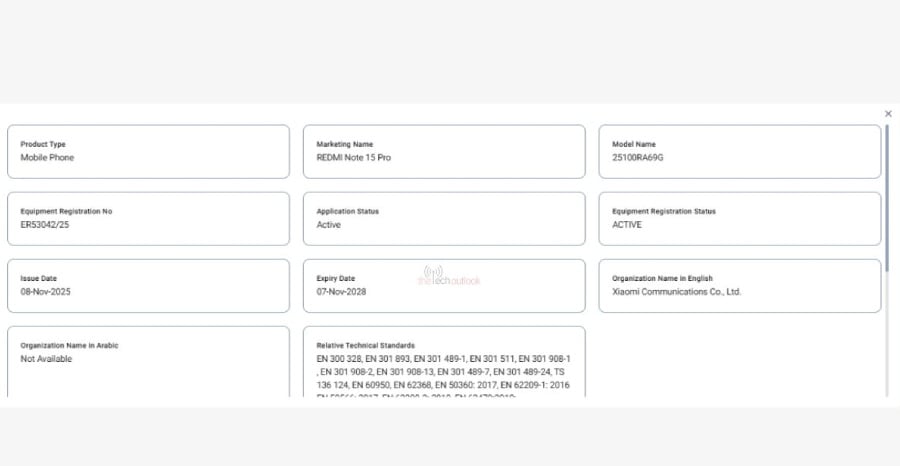Select the Product Type card
900x466 pixels.
click(148, 152)
